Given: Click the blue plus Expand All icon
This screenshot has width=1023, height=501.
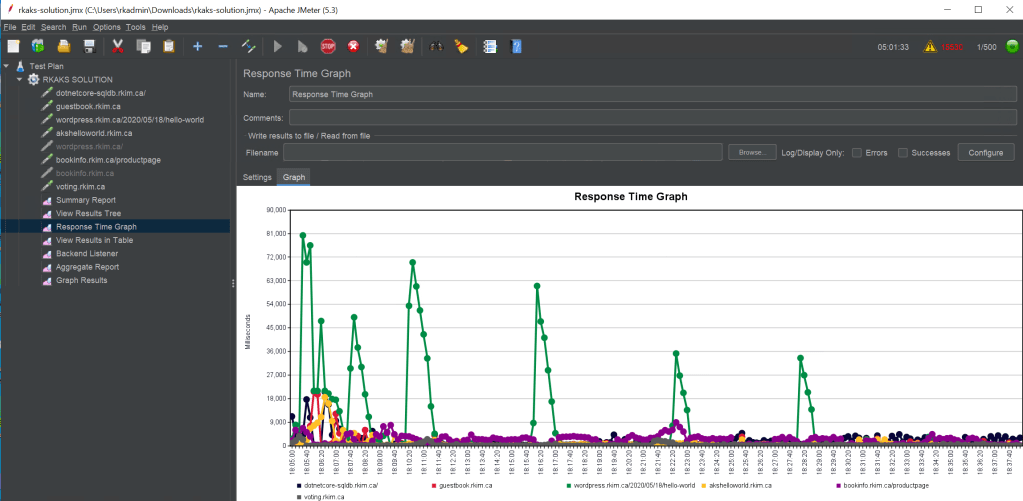Looking at the screenshot, I should click(197, 46).
